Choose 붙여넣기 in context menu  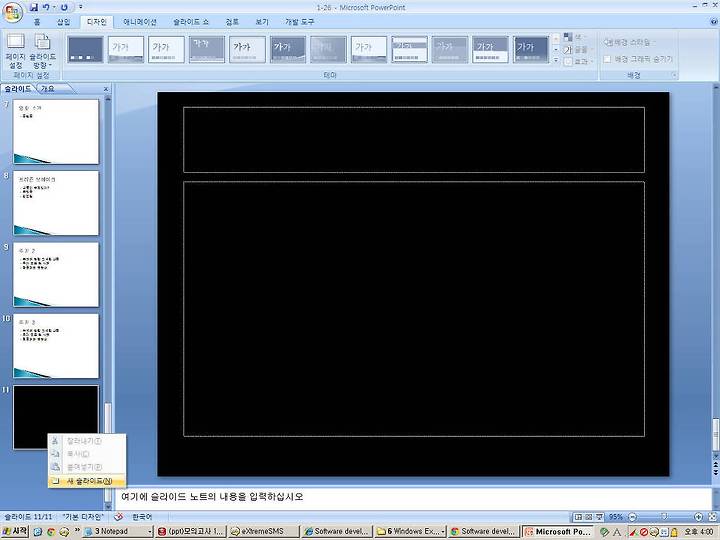[x=87, y=467]
